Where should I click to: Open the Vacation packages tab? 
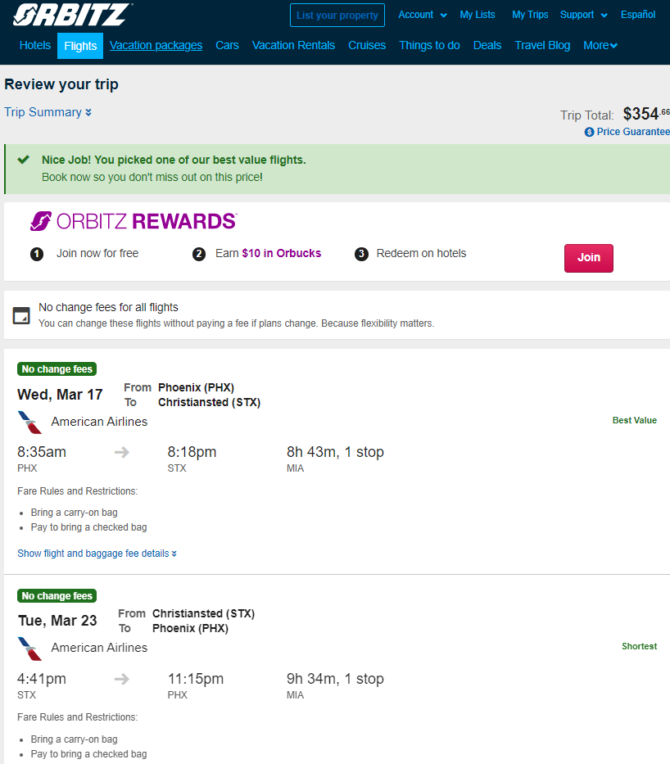pos(156,45)
